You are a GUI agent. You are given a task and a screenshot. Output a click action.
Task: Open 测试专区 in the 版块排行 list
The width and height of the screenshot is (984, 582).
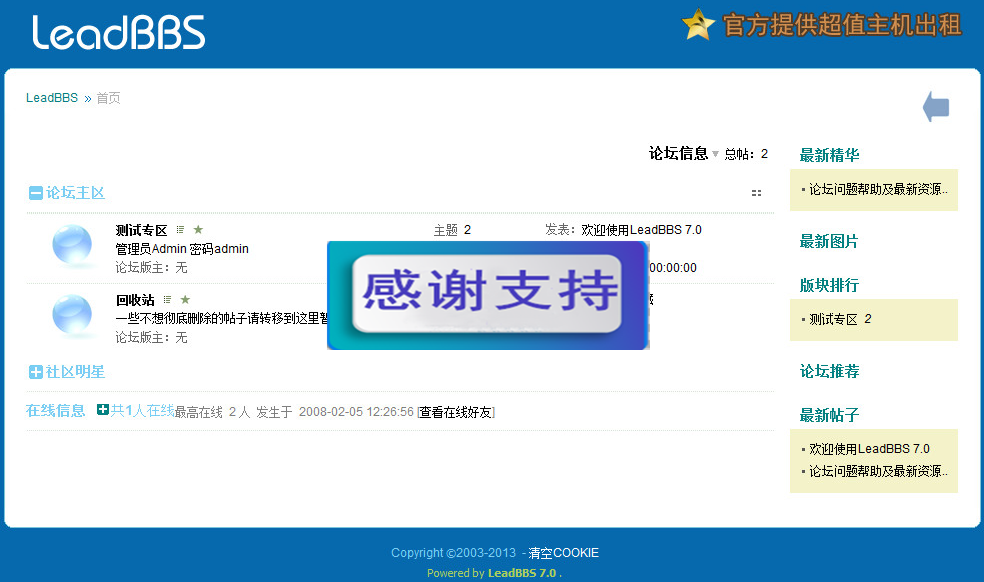pyautogui.click(x=833, y=320)
